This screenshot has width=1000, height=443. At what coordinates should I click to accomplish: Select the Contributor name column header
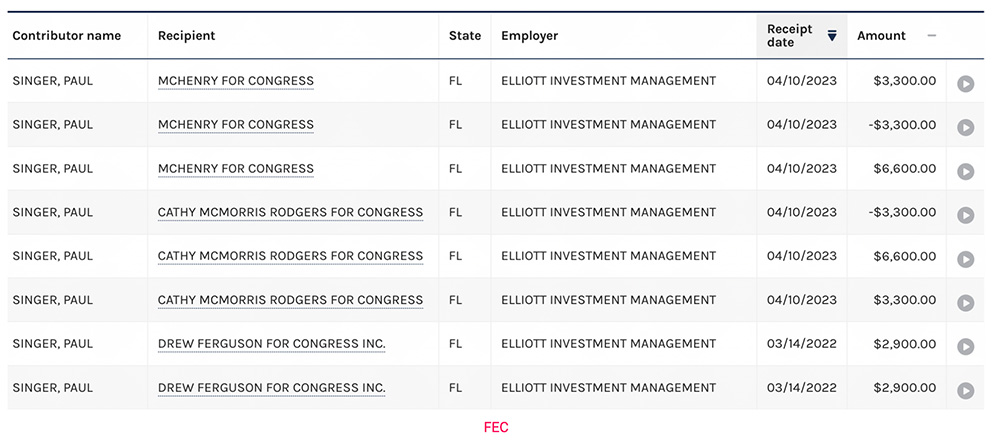(x=66, y=36)
